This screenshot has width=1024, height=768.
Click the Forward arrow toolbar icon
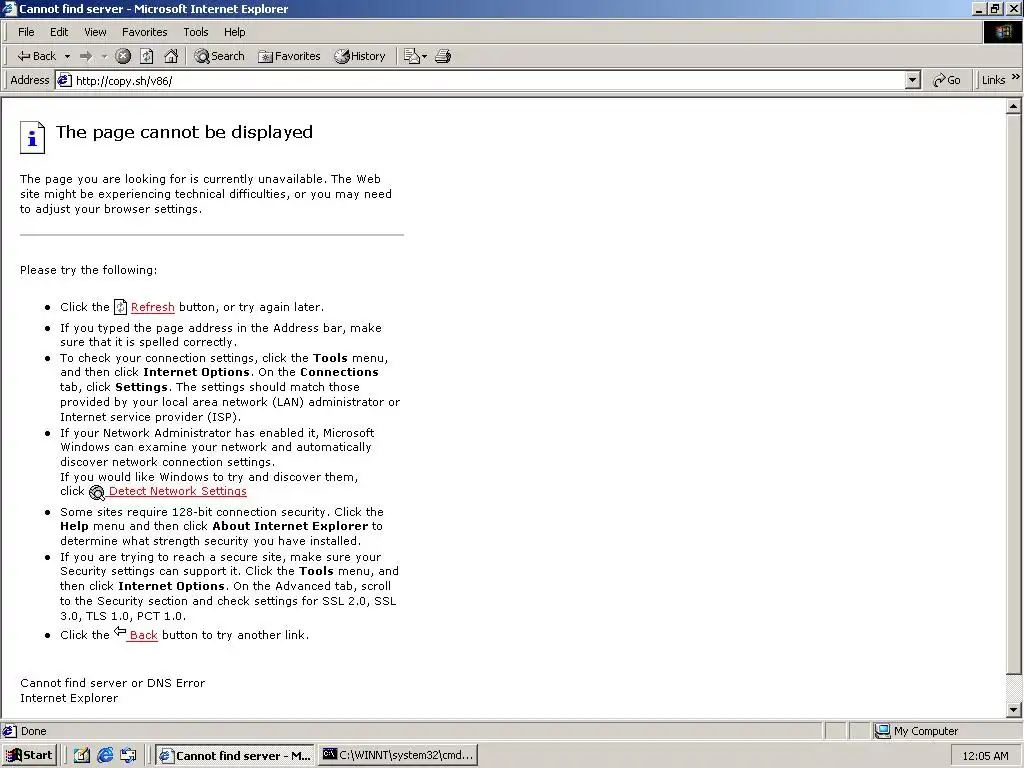[x=86, y=56]
